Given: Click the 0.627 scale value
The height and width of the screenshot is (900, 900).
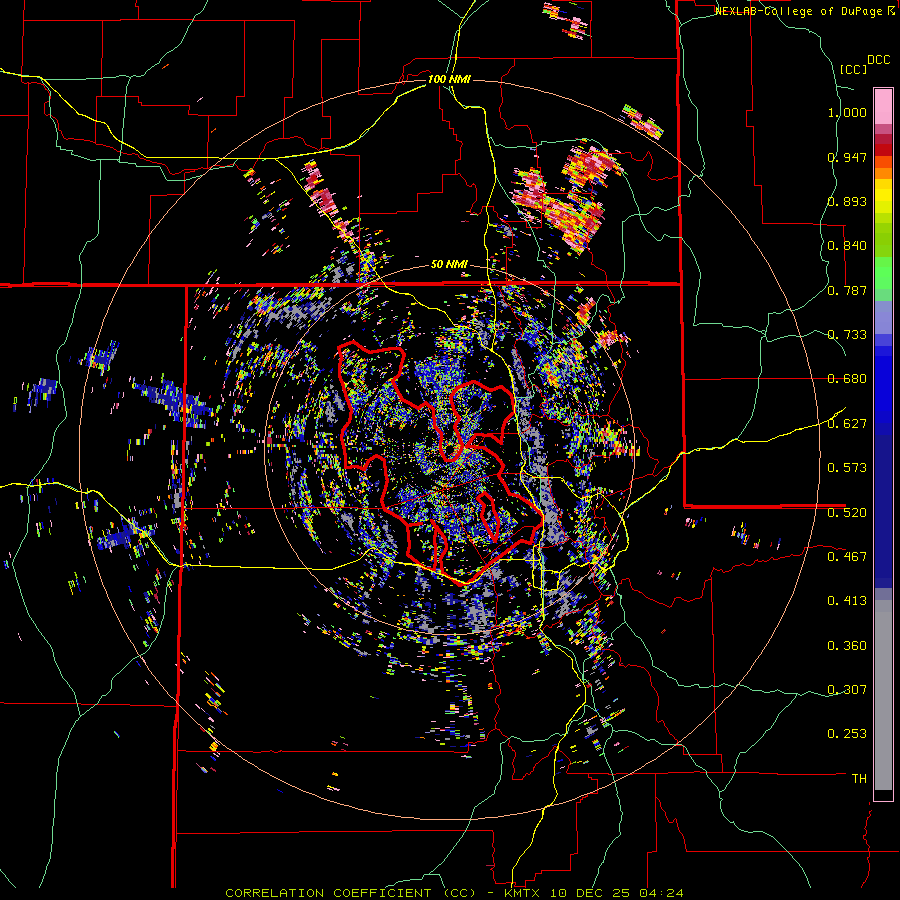Looking at the screenshot, I should click(847, 424).
